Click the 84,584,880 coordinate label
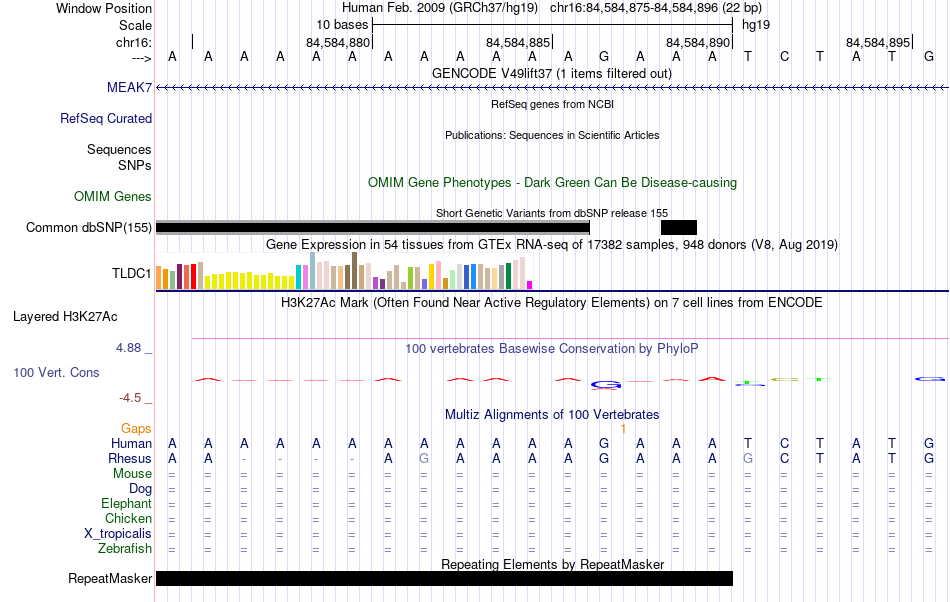Screen dimensions: 950x602 pos(337,42)
